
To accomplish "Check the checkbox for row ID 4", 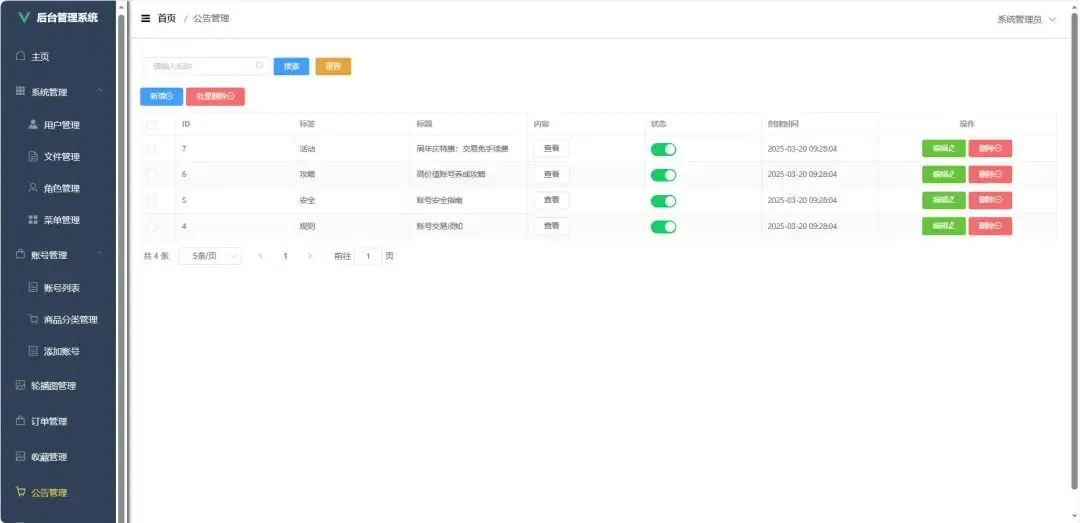I will coord(152,226).
